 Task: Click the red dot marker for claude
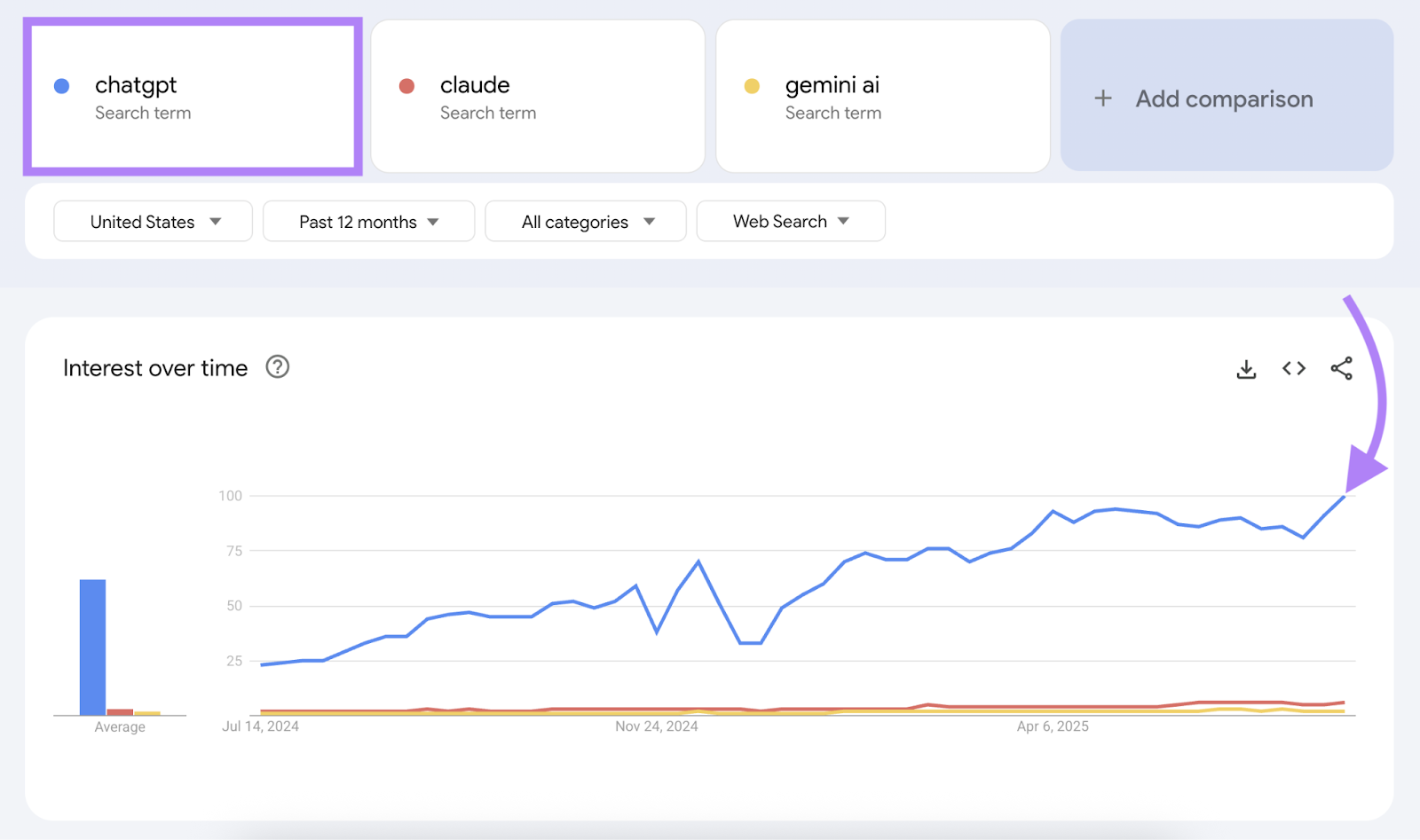pyautogui.click(x=406, y=85)
